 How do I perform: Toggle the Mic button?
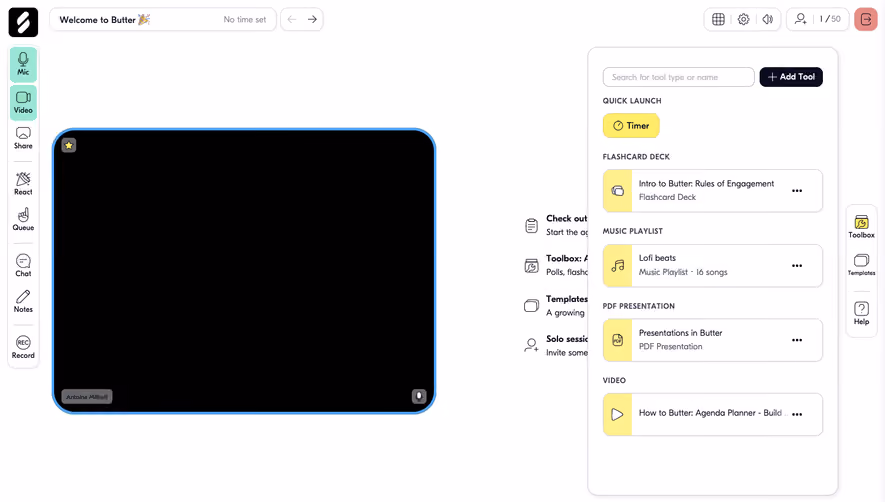tap(23, 64)
